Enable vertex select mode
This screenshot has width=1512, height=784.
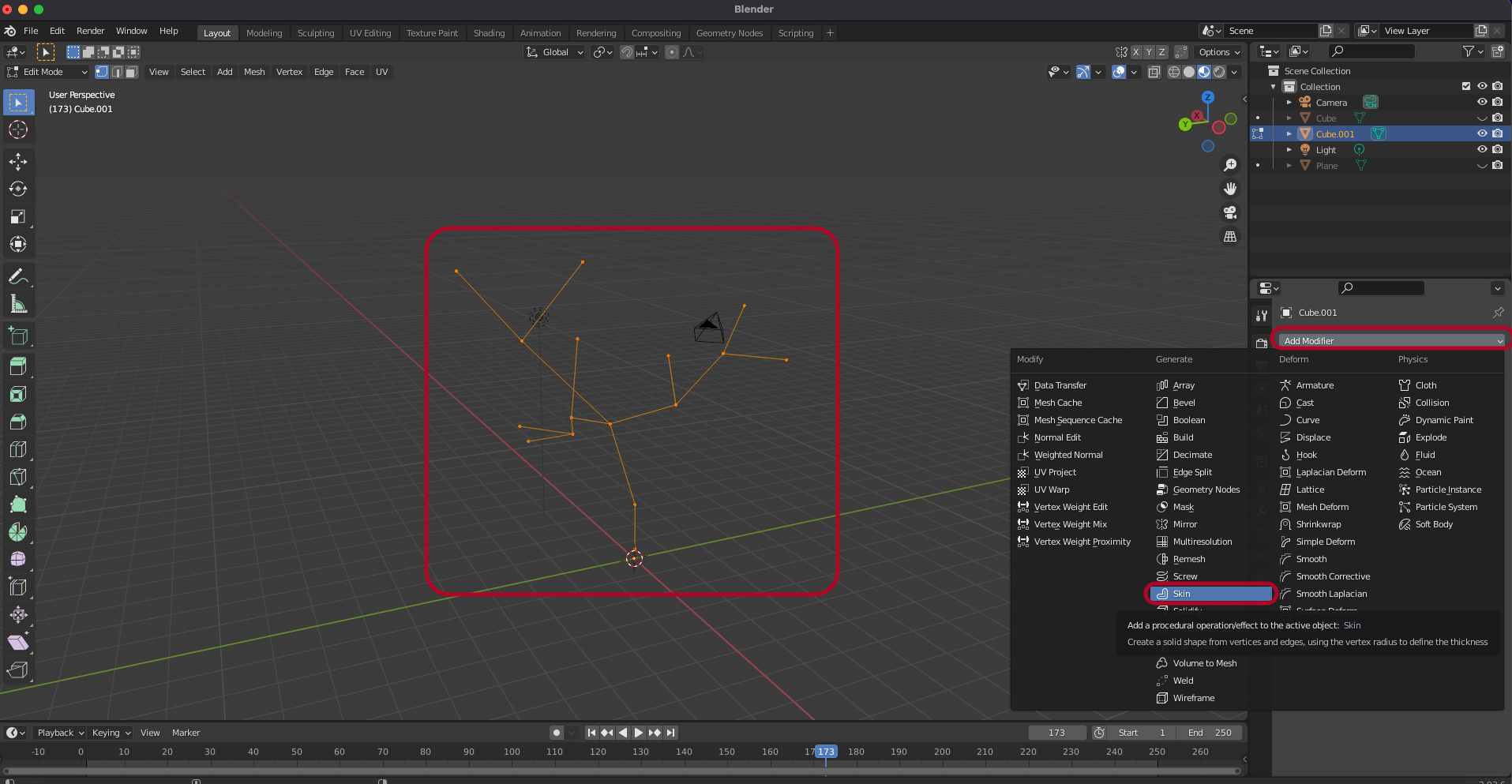click(102, 72)
